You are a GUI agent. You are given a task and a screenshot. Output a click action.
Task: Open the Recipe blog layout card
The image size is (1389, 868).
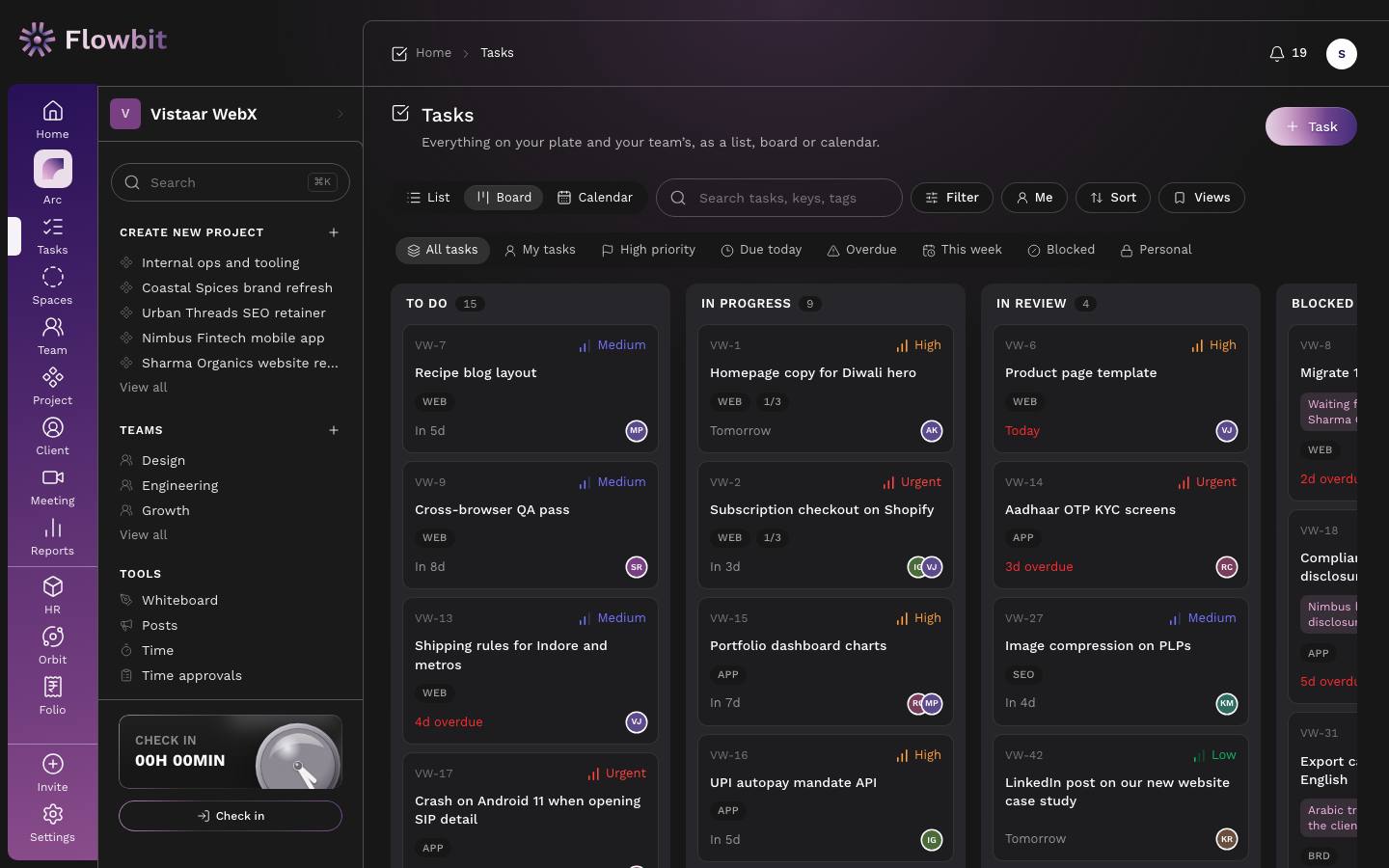tap(531, 389)
